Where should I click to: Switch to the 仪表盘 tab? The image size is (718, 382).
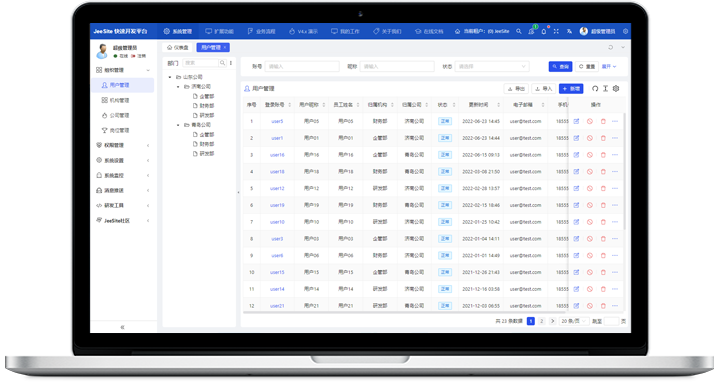pyautogui.click(x=178, y=48)
